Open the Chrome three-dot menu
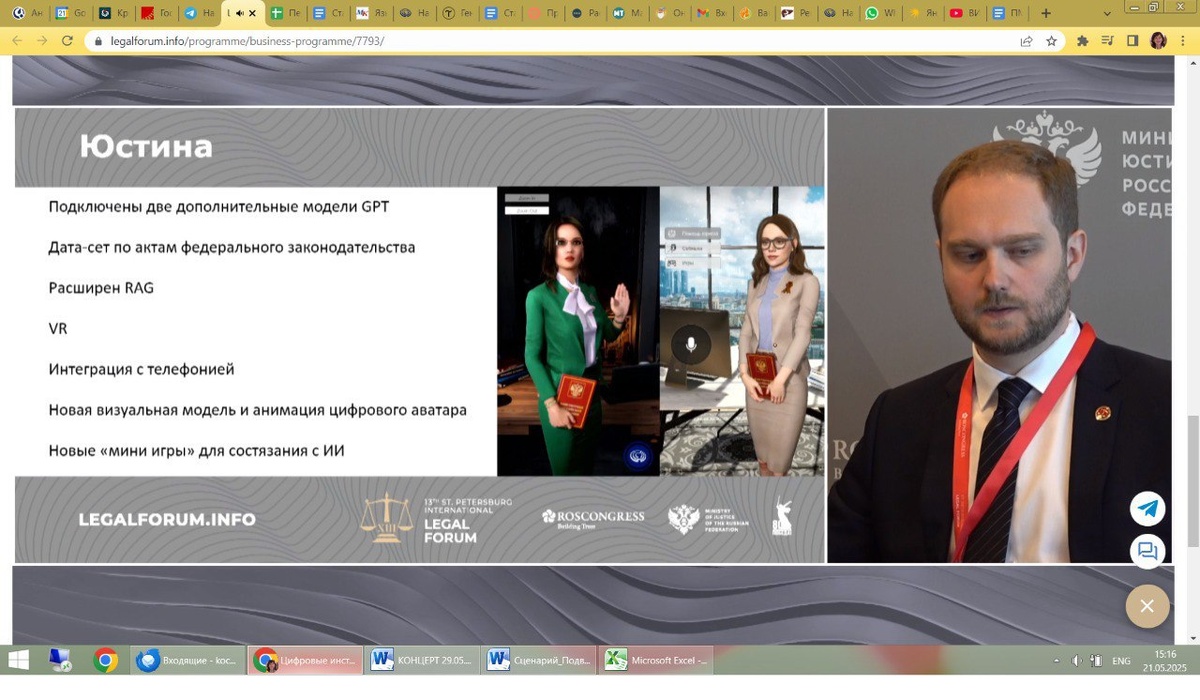Viewport: 1200px width, 700px height. tap(1184, 41)
